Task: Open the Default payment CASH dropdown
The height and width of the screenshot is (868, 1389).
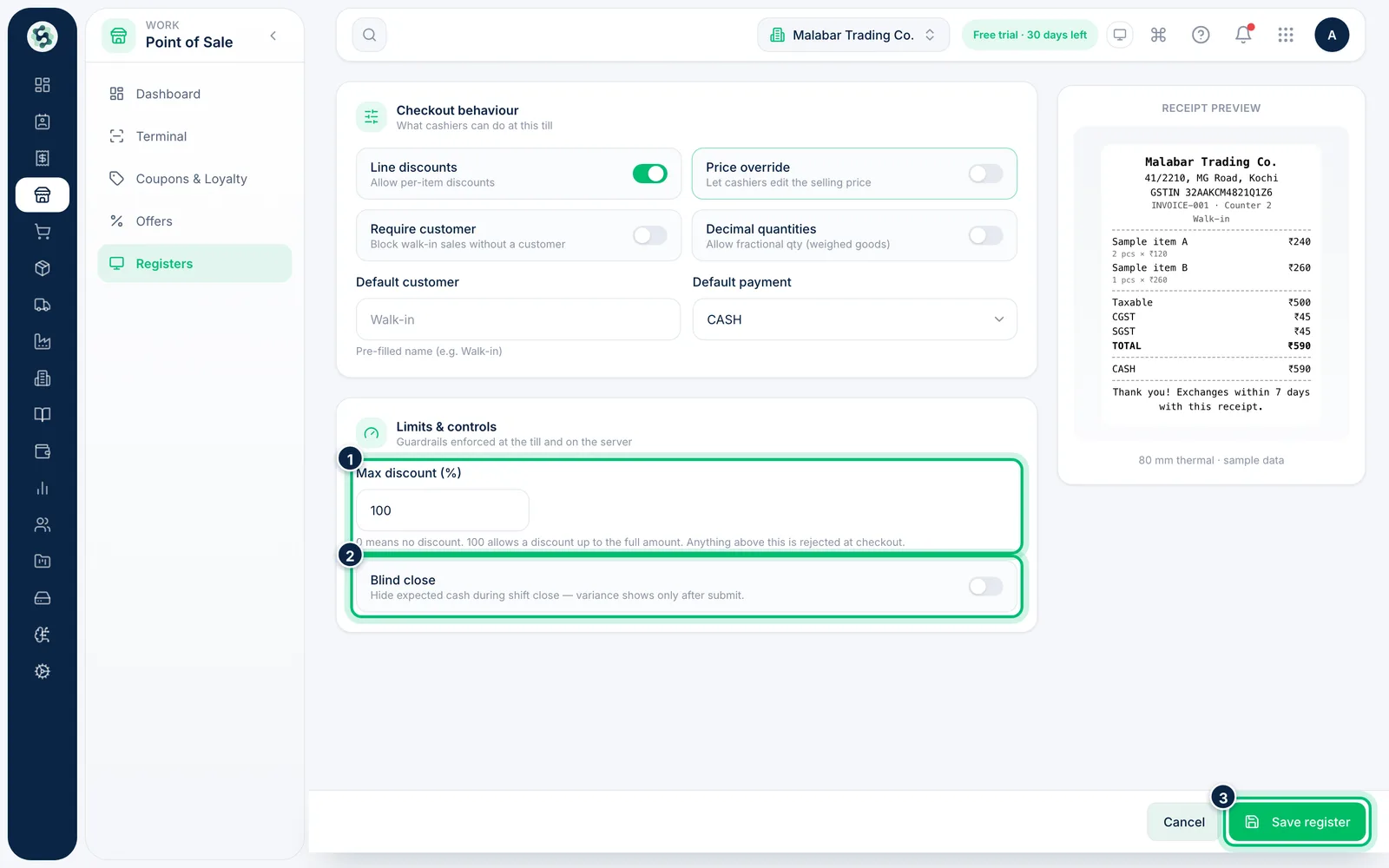Action: click(854, 319)
